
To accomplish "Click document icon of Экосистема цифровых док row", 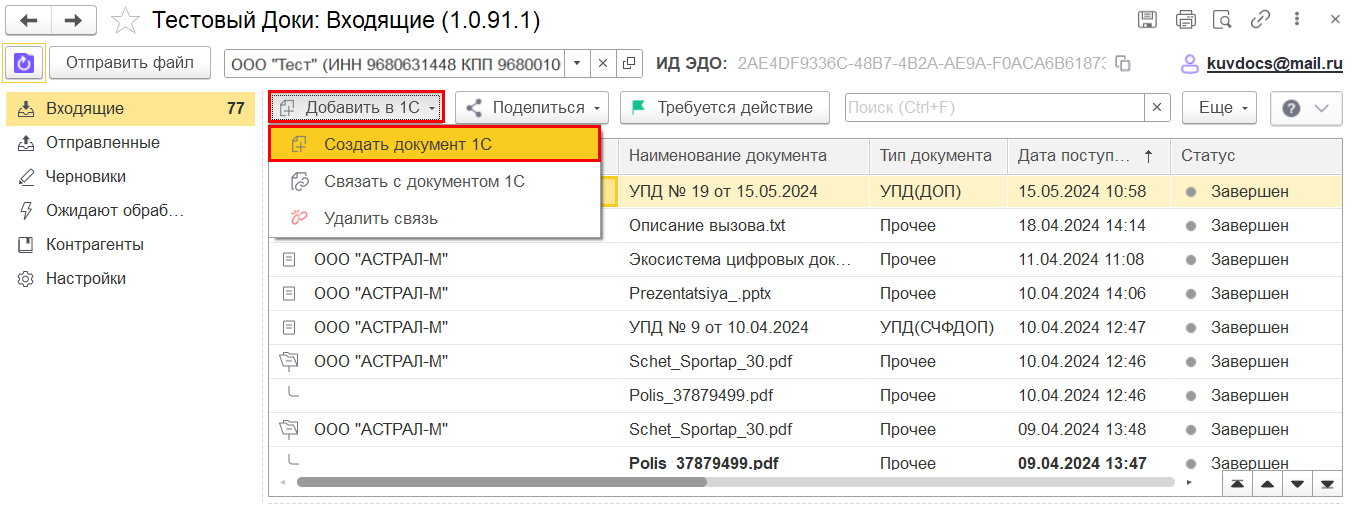I will [289, 260].
